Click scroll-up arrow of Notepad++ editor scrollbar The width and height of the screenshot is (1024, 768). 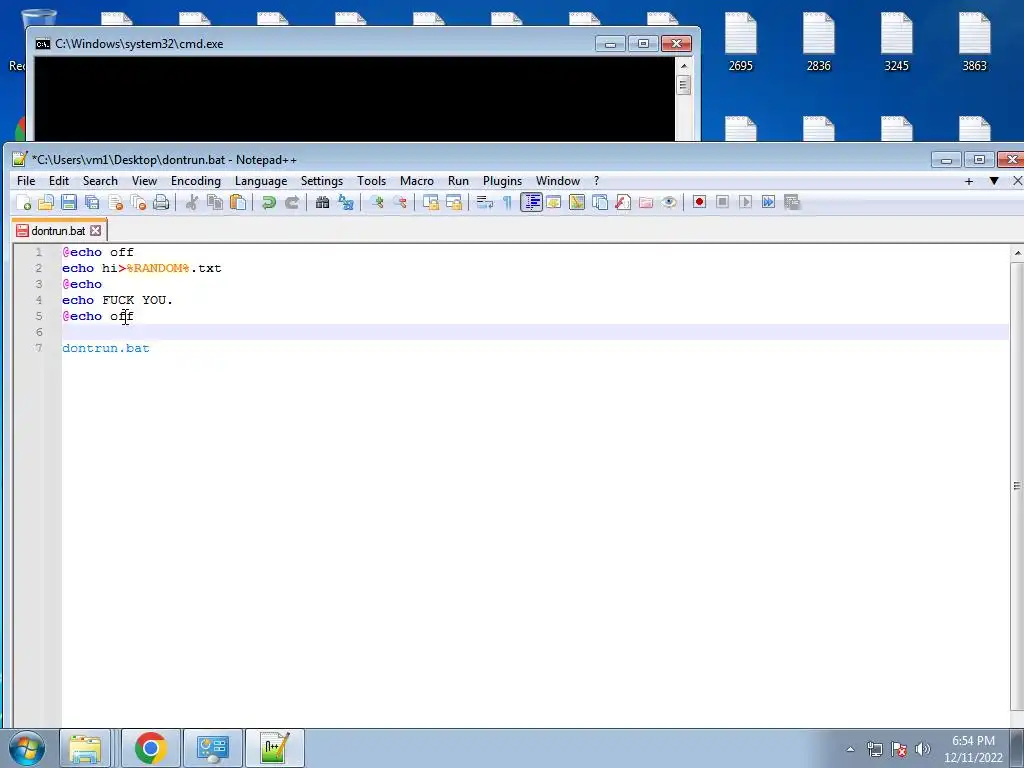click(1017, 252)
